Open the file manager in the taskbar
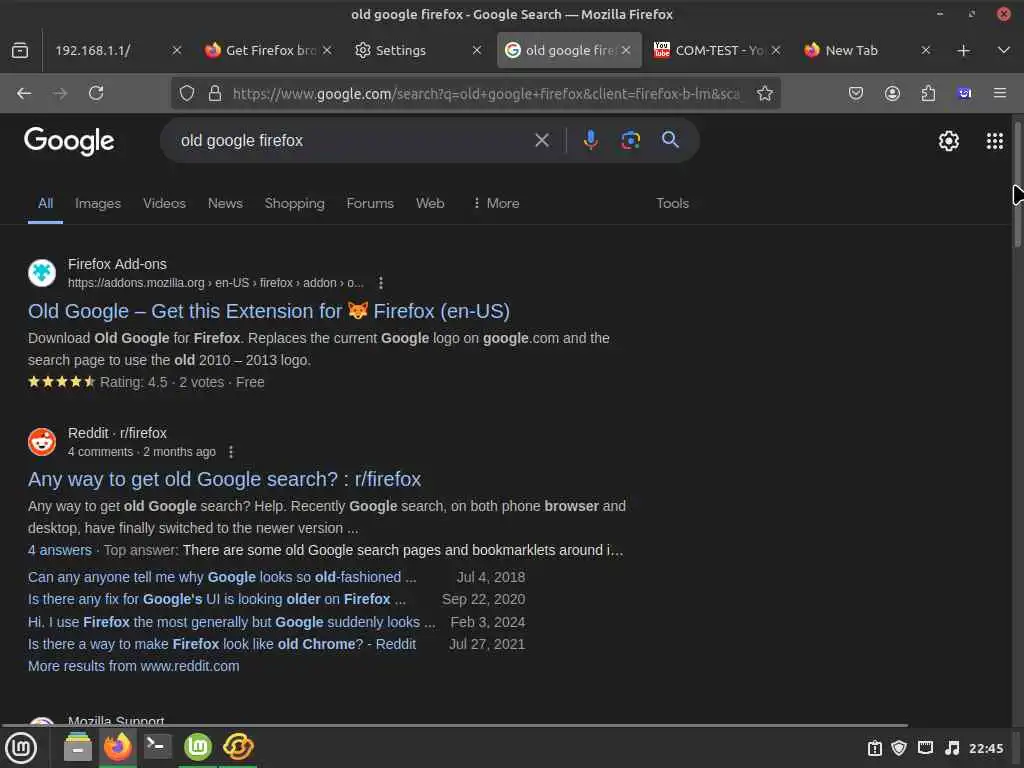Screen dimensions: 1024x768 coord(78,747)
